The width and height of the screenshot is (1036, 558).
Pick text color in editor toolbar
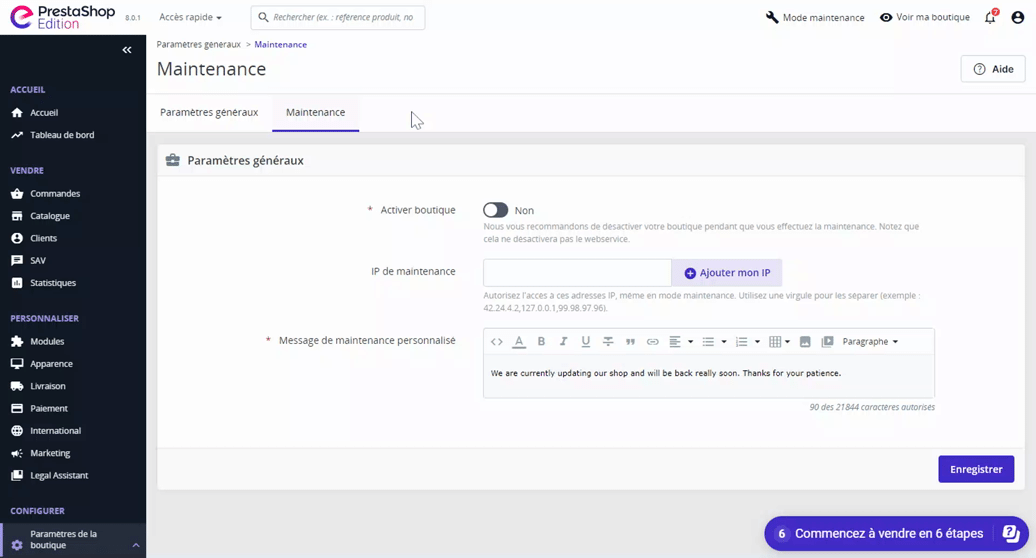519,341
